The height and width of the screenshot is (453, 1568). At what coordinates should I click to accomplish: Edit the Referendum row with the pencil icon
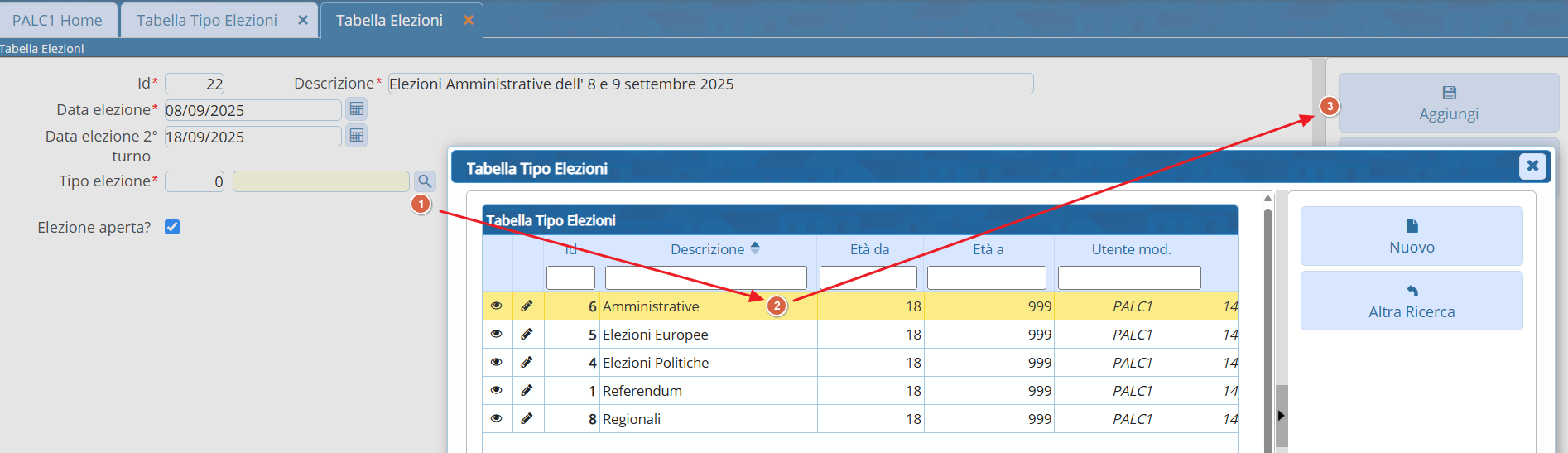click(x=527, y=390)
